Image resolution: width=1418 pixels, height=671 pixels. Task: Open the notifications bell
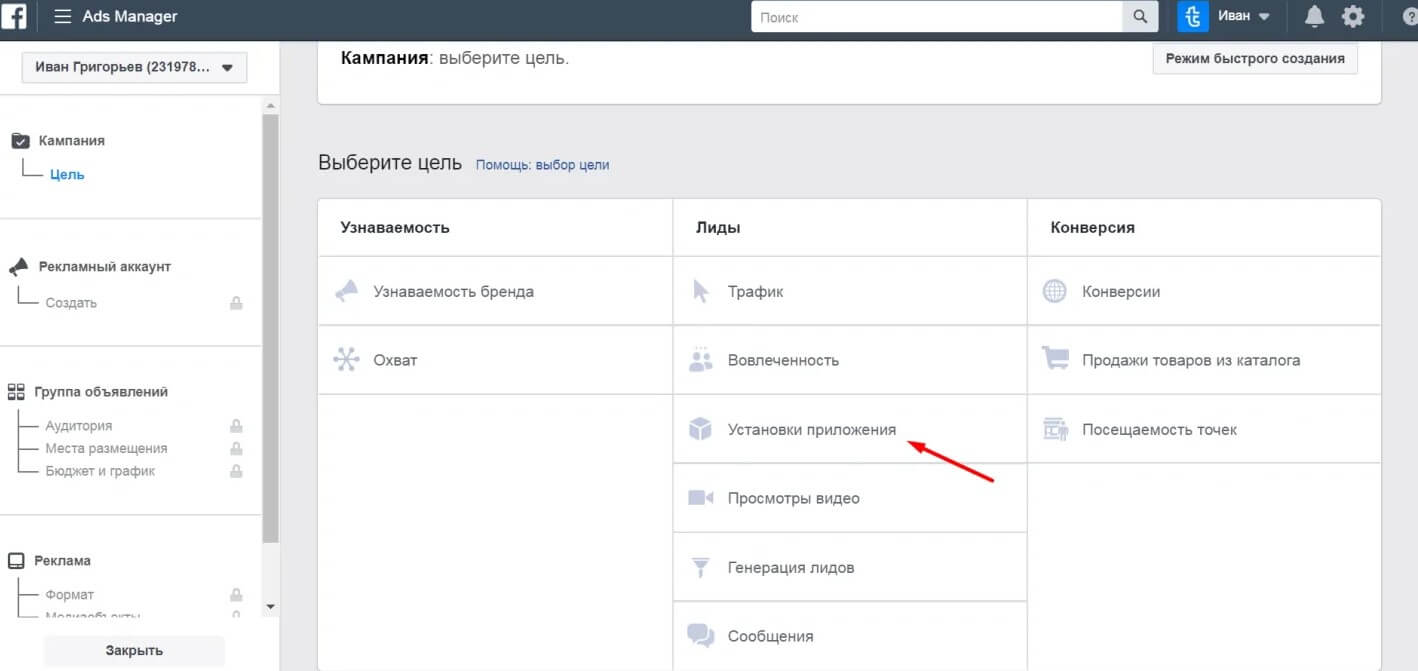pyautogui.click(x=1315, y=17)
